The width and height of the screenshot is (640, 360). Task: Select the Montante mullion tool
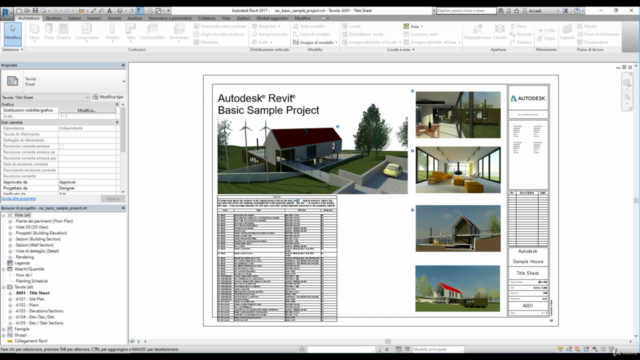pos(206,42)
